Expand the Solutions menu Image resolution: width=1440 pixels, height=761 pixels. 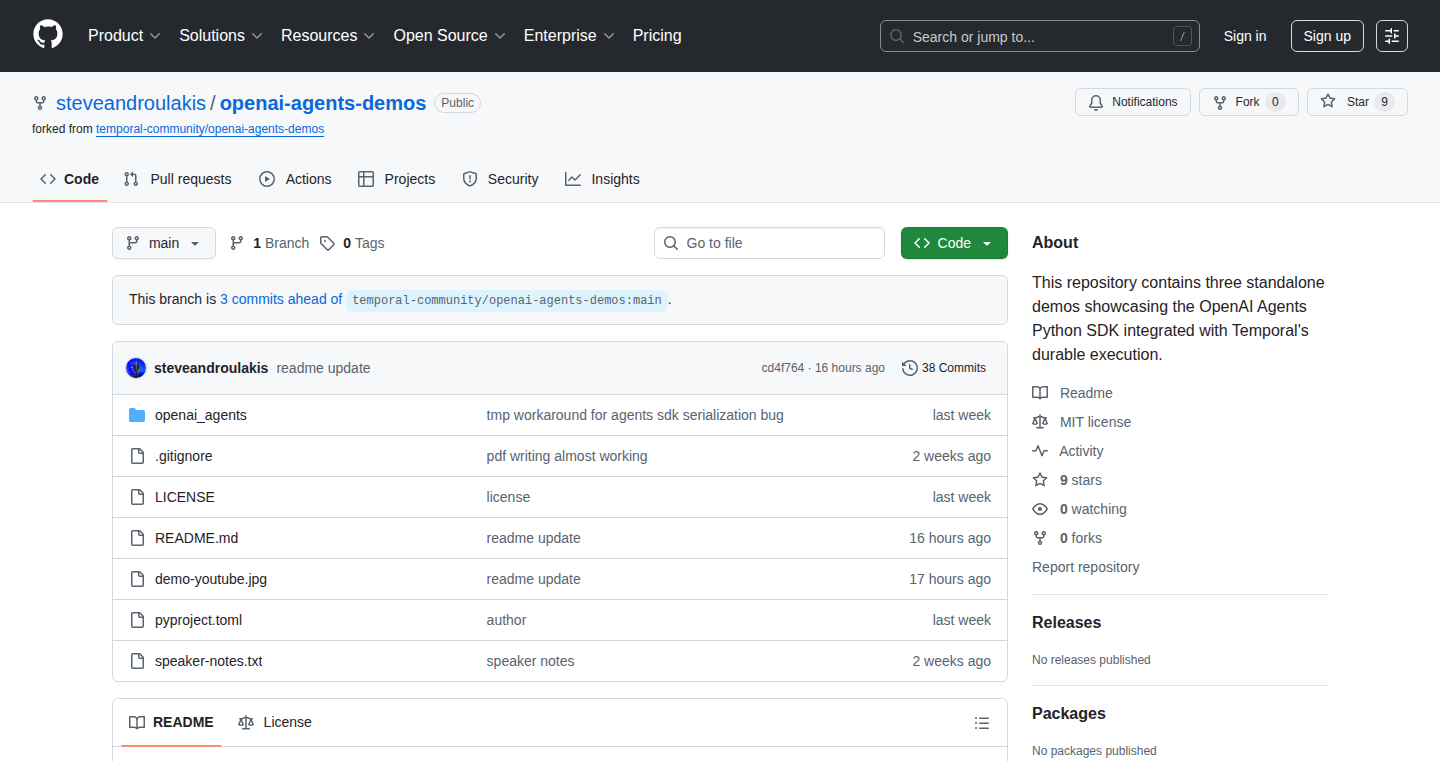click(221, 36)
